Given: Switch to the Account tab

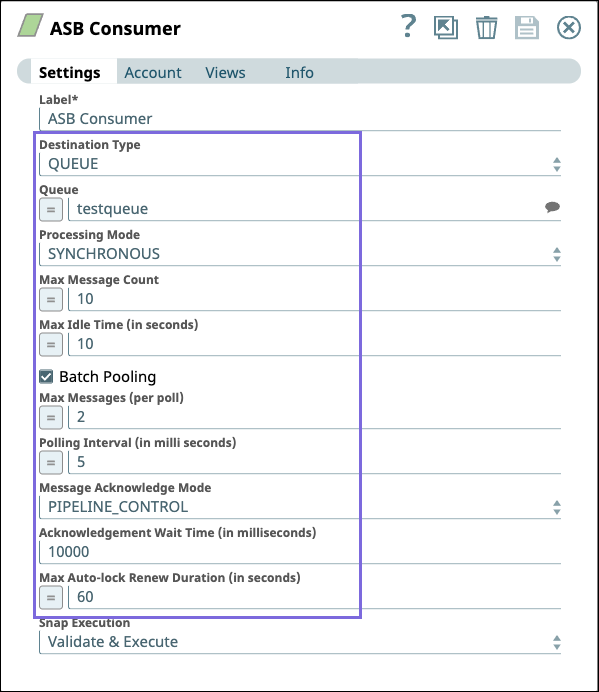Looking at the screenshot, I should pyautogui.click(x=153, y=72).
